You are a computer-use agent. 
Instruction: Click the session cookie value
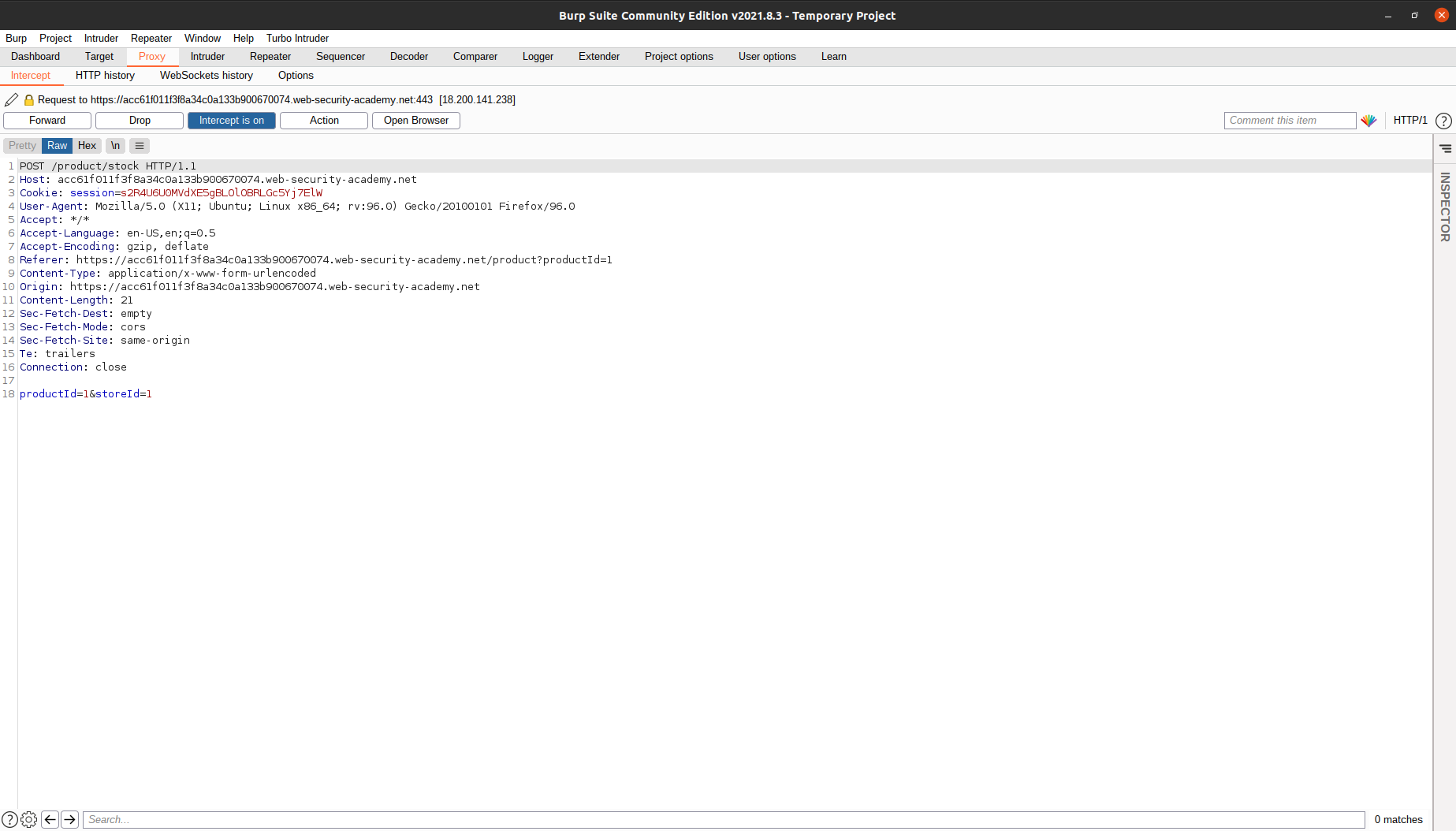[222, 193]
